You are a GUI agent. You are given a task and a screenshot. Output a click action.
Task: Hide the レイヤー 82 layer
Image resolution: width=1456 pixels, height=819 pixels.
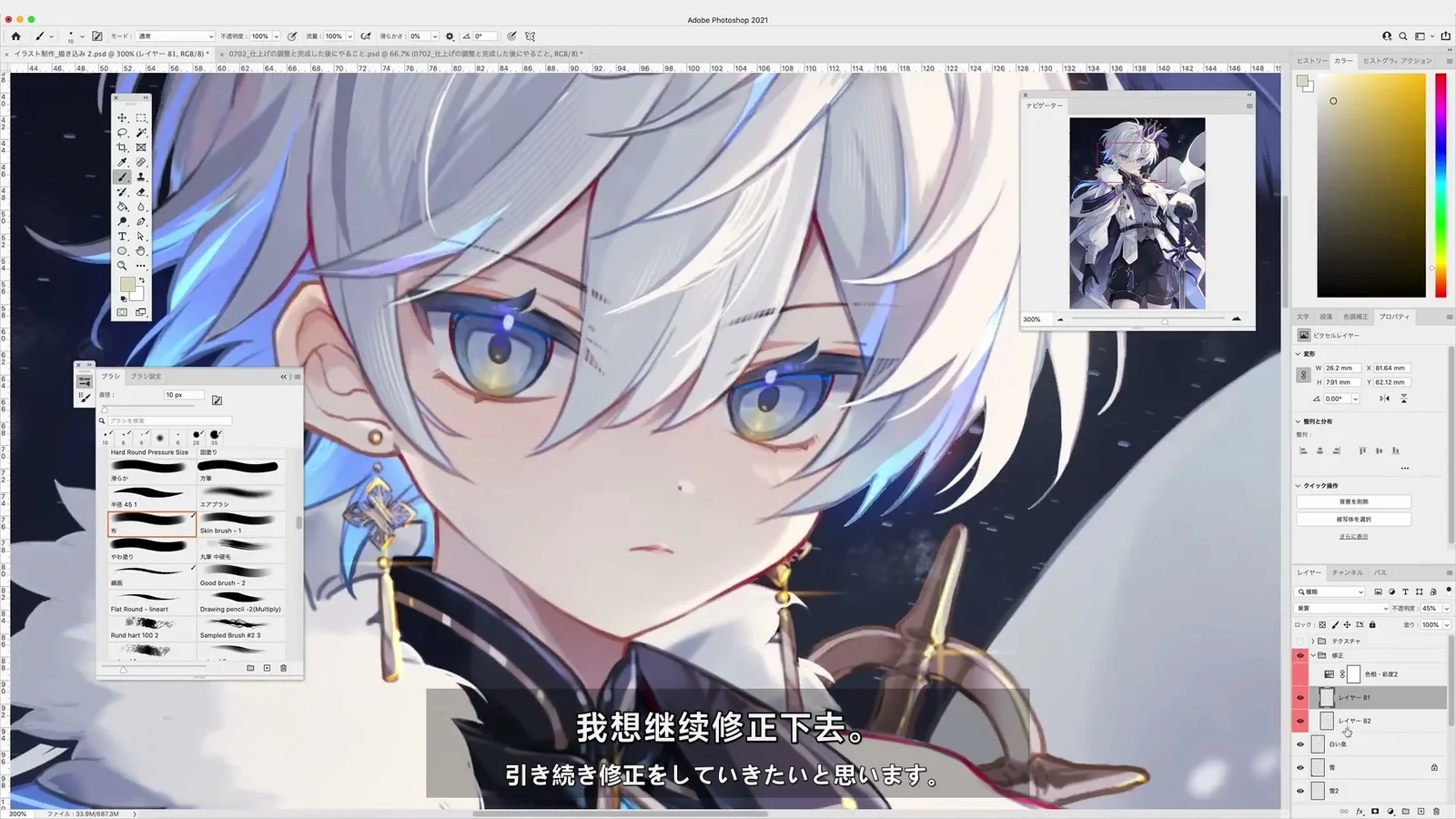pos(1300,721)
